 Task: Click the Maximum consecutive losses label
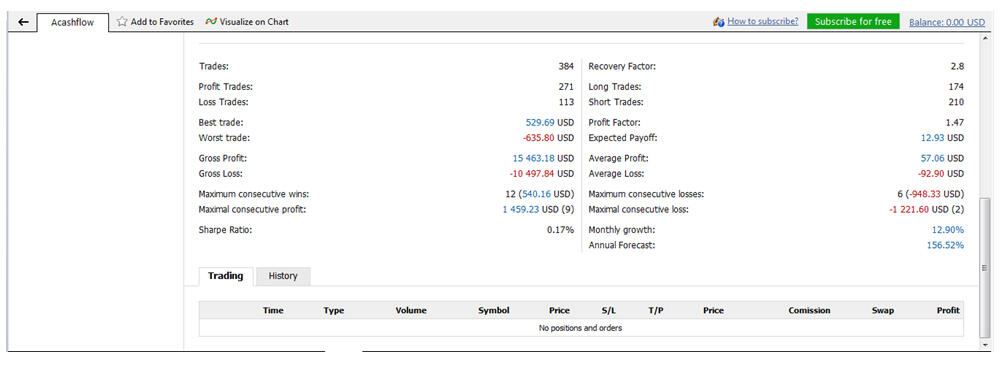[x=646, y=194]
